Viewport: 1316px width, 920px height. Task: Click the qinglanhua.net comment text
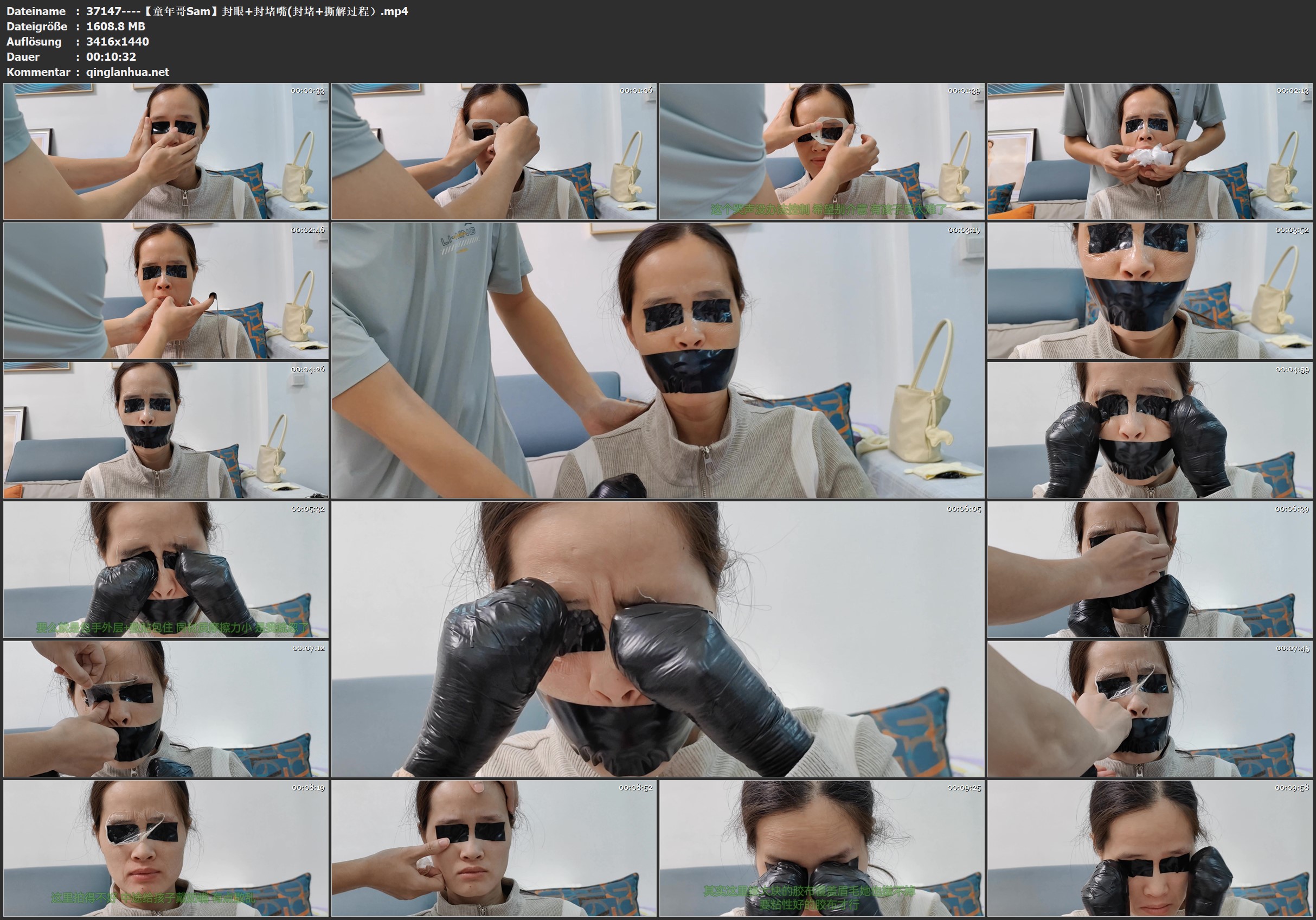coord(127,72)
